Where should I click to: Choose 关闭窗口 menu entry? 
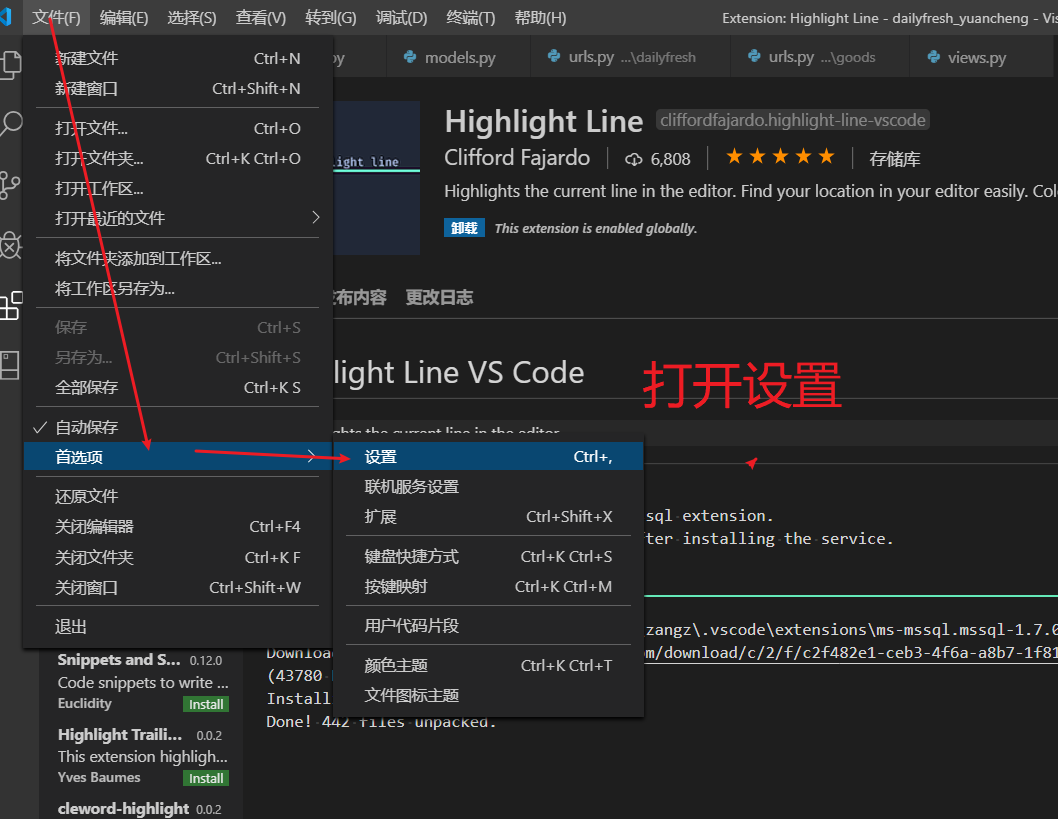click(178, 588)
